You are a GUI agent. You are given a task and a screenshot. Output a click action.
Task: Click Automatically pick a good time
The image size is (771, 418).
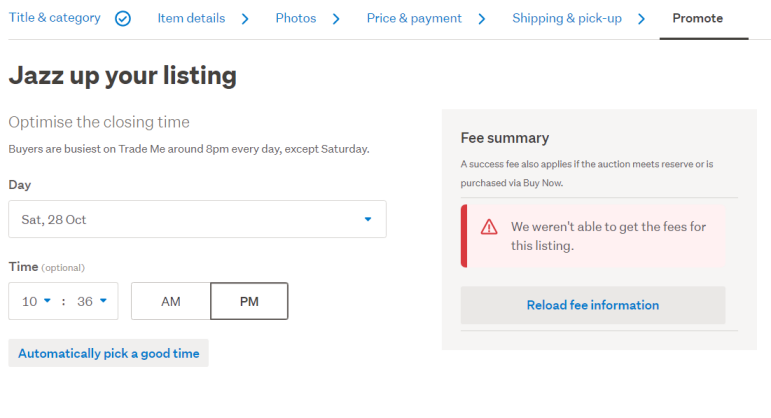point(108,353)
